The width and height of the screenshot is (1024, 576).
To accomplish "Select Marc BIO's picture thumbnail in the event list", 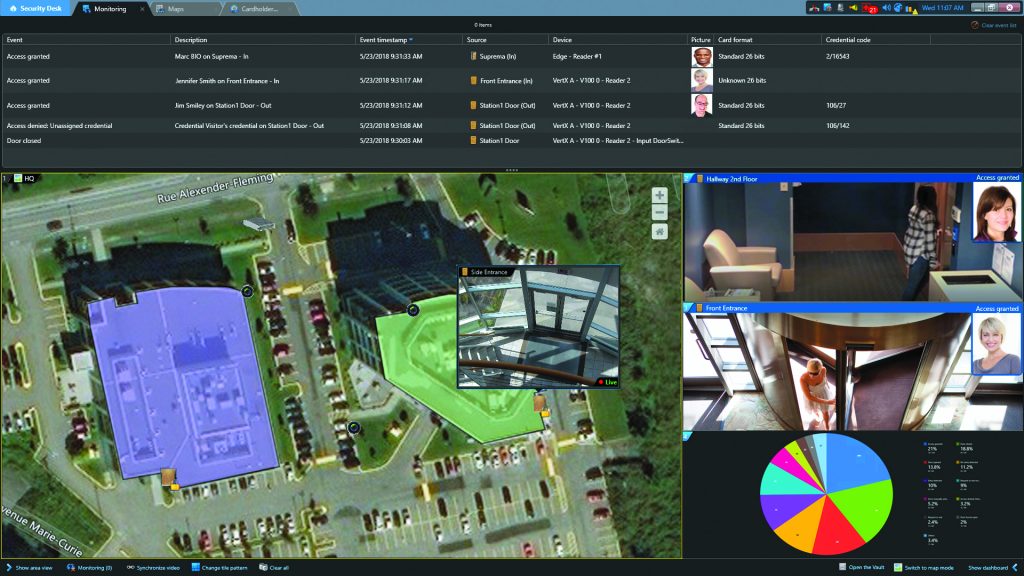I will click(x=704, y=57).
